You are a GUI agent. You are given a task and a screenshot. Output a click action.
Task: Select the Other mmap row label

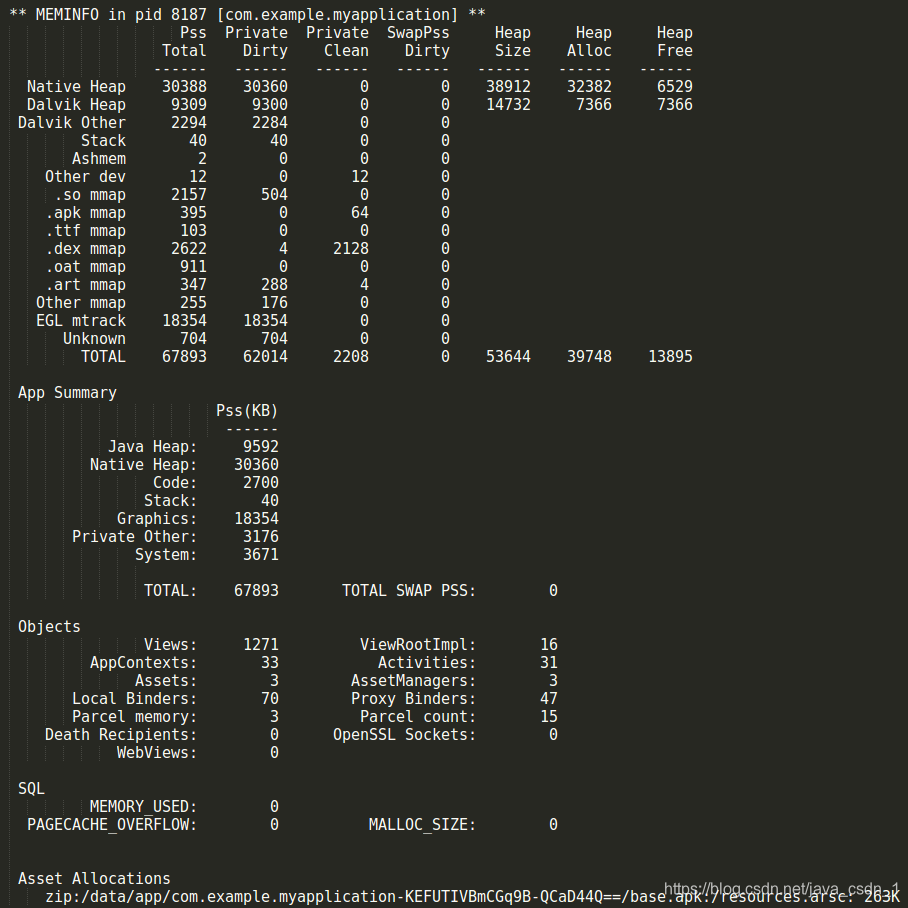click(x=80, y=302)
